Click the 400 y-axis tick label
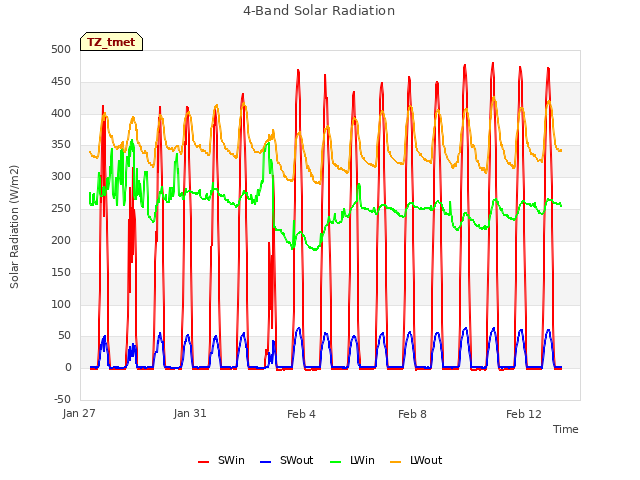 pos(61,113)
